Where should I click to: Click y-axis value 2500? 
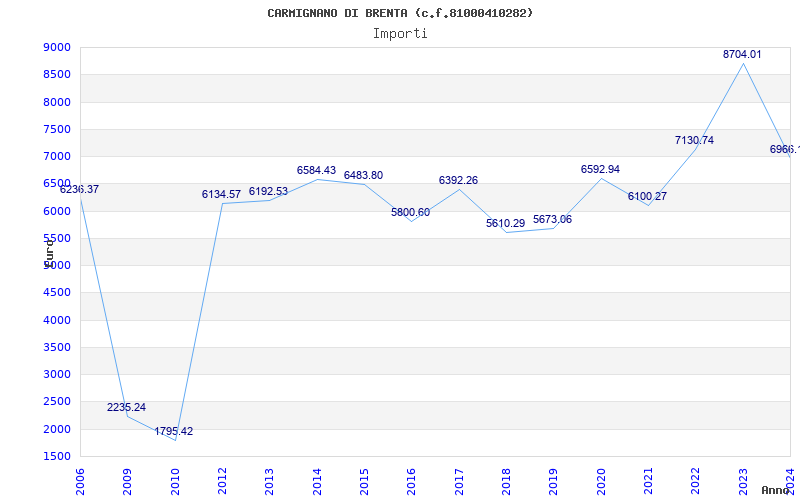57,402
